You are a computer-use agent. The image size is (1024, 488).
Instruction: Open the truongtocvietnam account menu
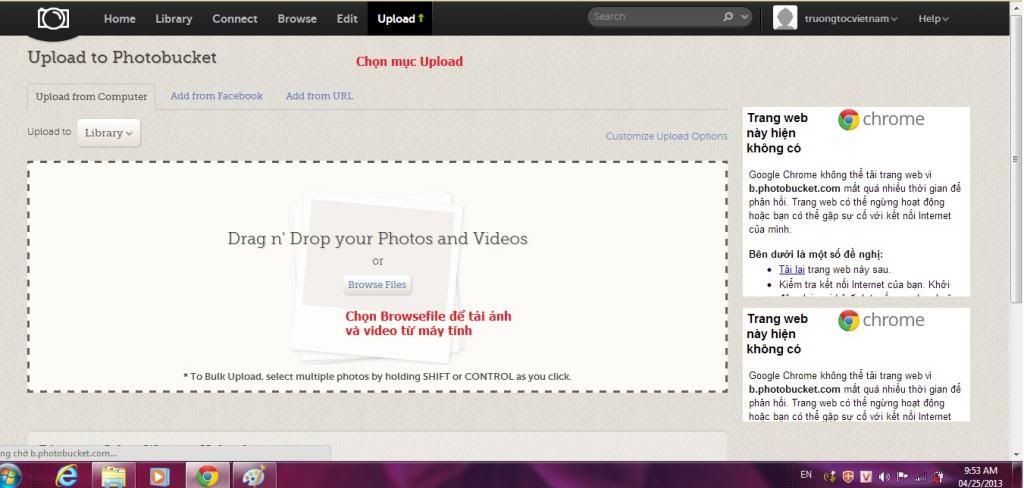pos(851,19)
